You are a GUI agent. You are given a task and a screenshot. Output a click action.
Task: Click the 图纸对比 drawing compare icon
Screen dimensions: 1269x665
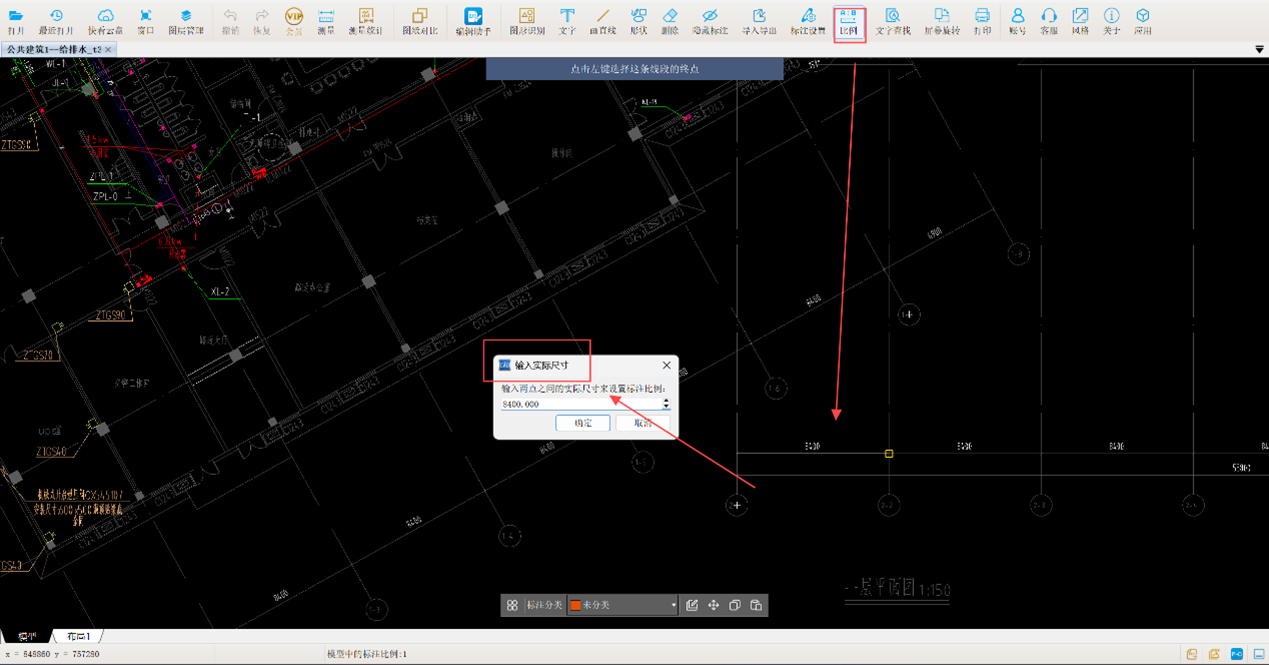[419, 21]
